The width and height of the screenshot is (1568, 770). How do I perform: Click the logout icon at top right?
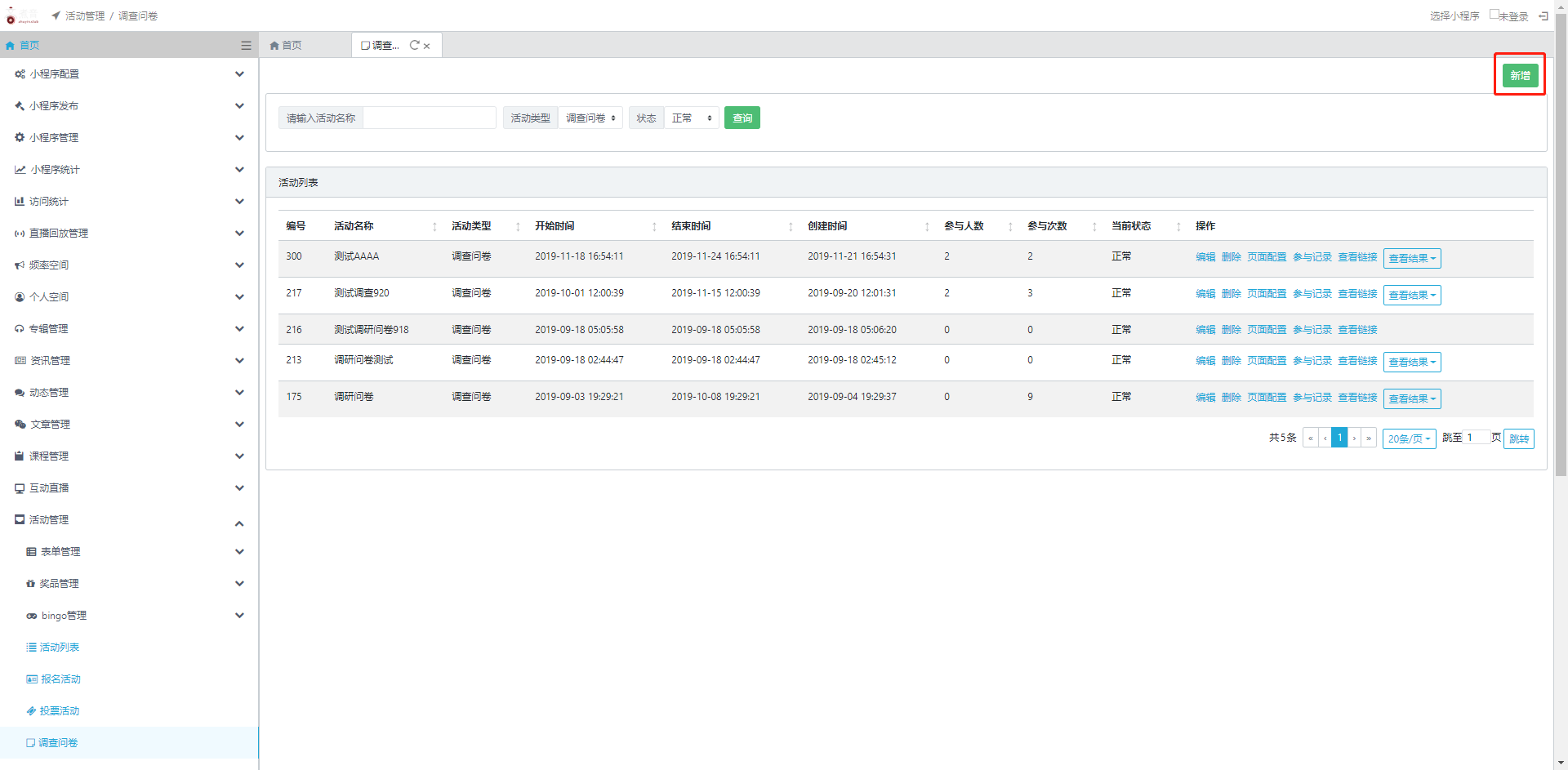[1543, 16]
